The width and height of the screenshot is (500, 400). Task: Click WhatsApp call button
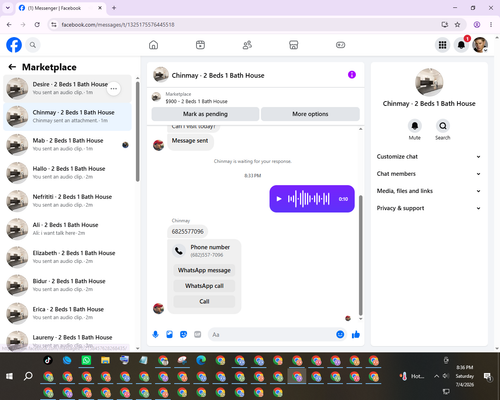[x=204, y=286]
